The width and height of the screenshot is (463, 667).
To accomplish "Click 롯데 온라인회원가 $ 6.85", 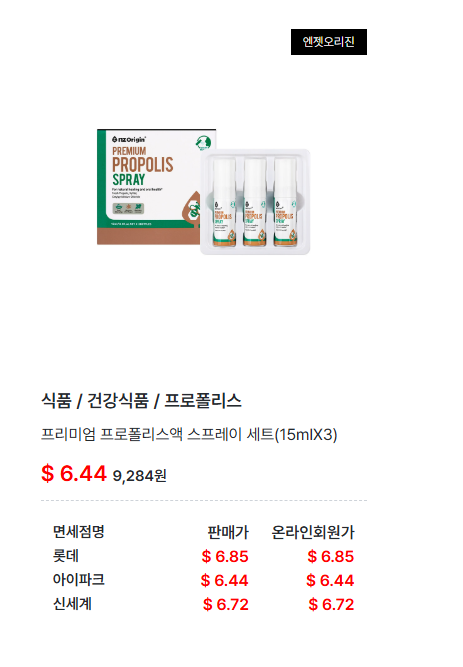I will 331,556.
